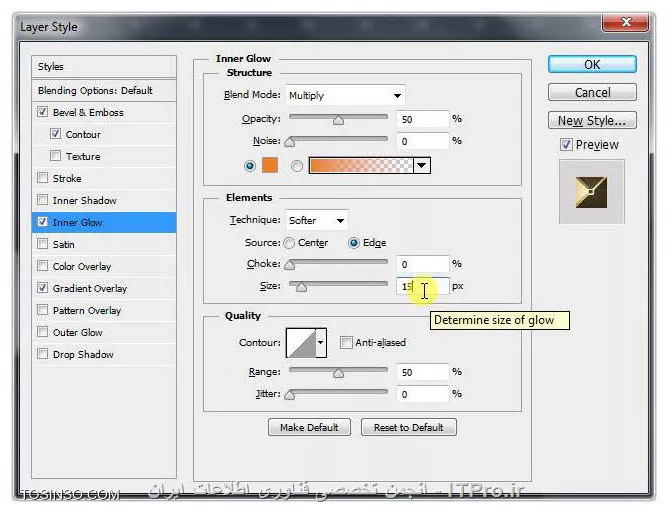The width and height of the screenshot is (672, 516).
Task: Open the Outer Glow settings row
Action: coord(104,332)
